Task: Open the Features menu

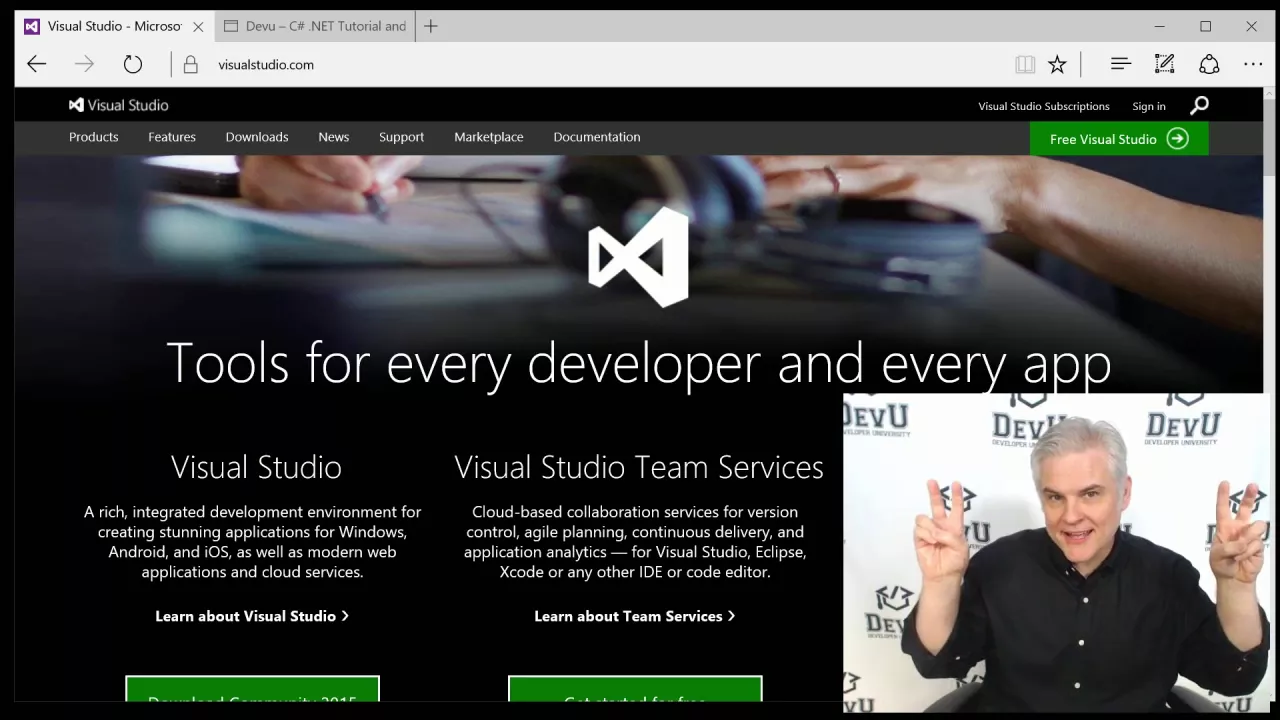Action: (172, 137)
